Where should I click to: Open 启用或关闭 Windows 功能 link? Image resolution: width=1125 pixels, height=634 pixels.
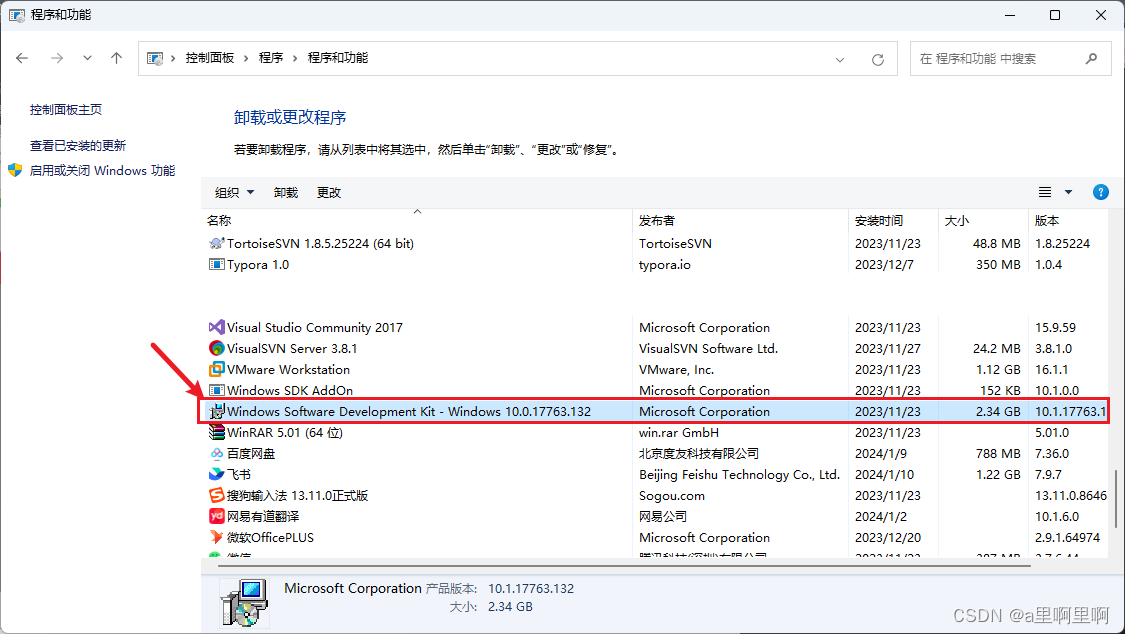click(x=103, y=171)
